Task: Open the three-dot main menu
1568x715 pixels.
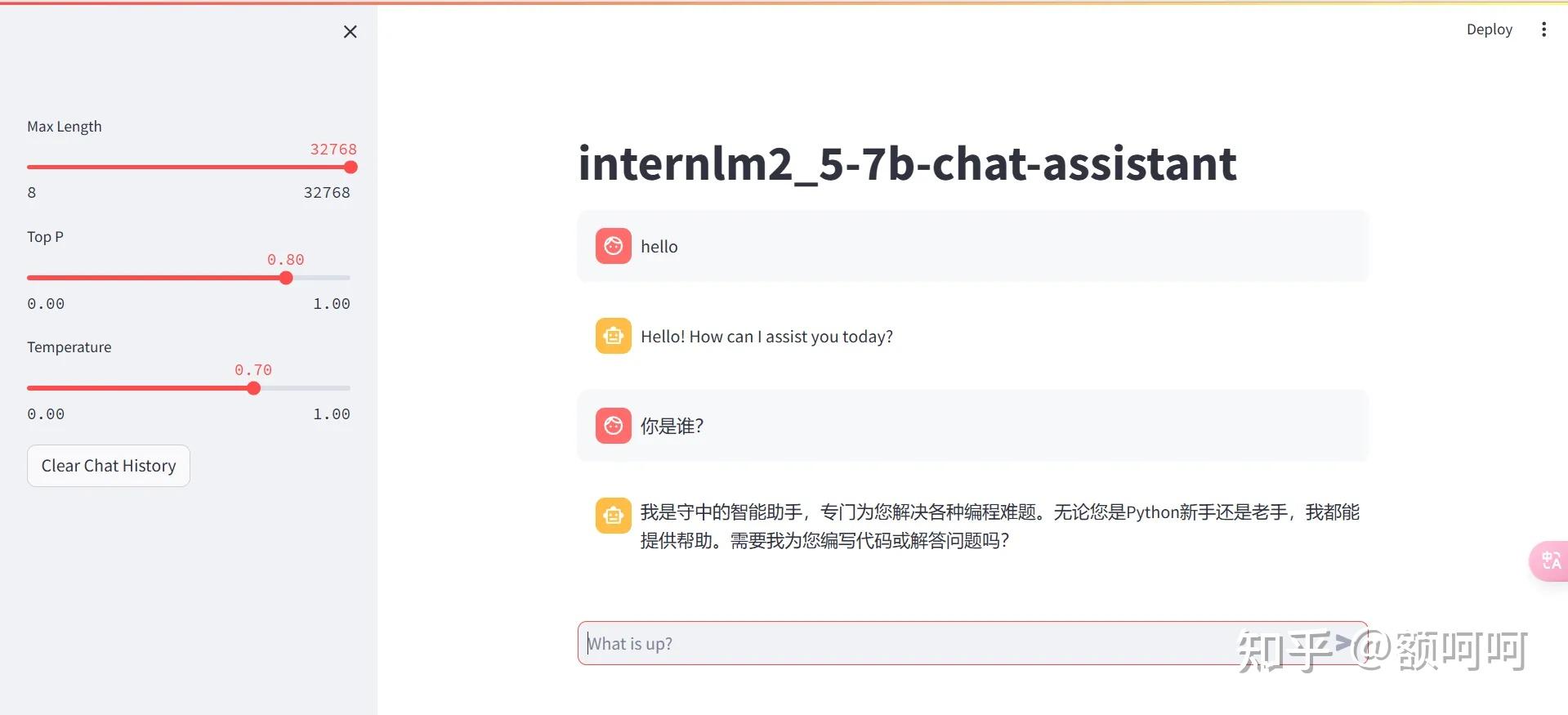Action: [x=1543, y=29]
